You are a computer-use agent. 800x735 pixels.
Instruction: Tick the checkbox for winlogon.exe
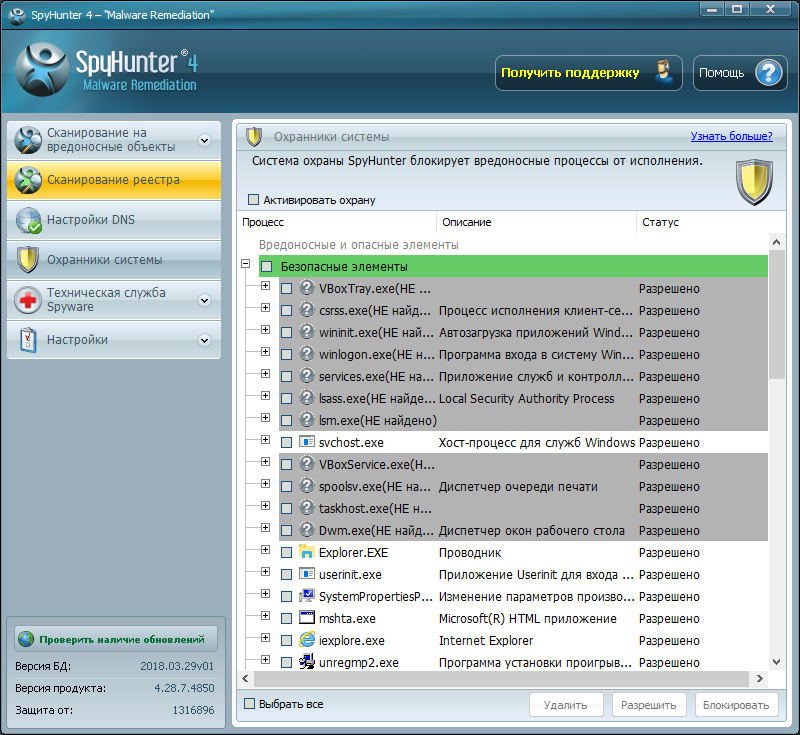coord(287,354)
